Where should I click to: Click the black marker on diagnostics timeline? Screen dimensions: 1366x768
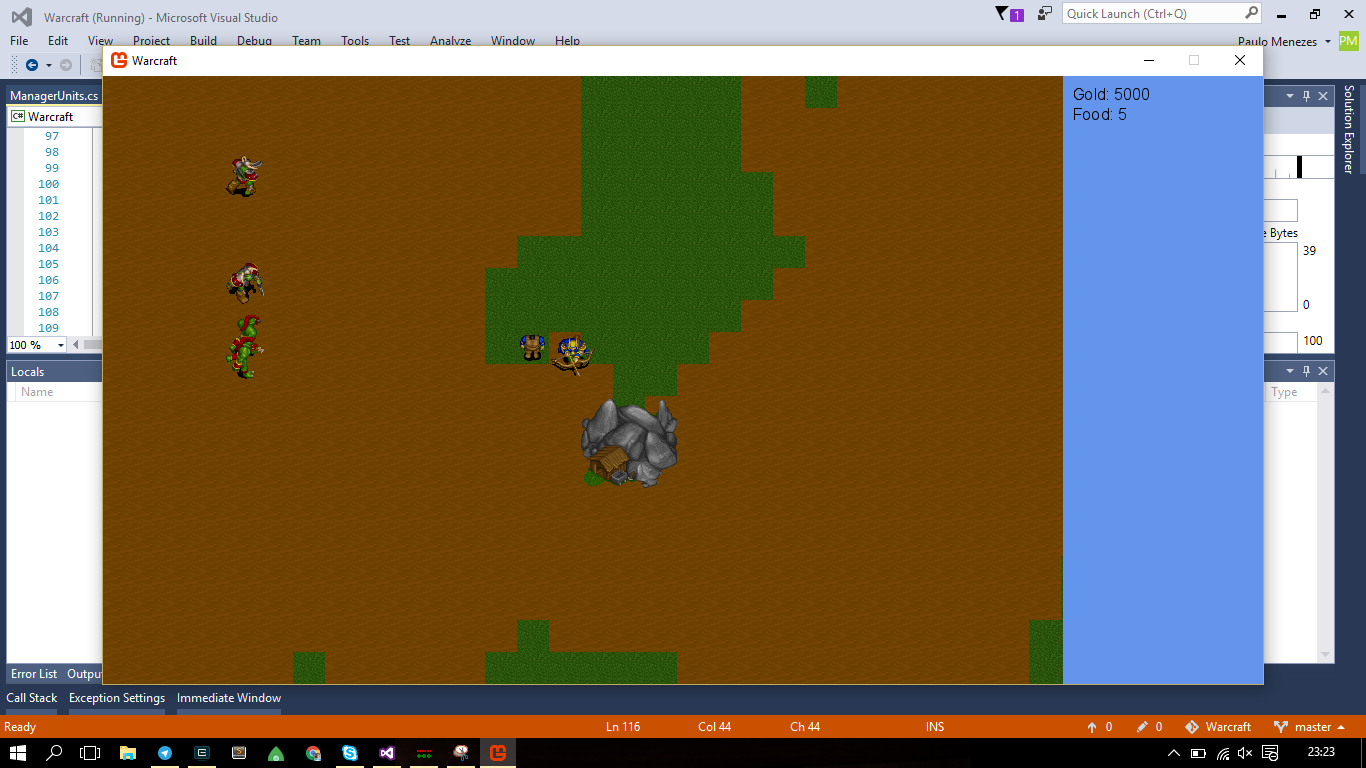point(1301,166)
